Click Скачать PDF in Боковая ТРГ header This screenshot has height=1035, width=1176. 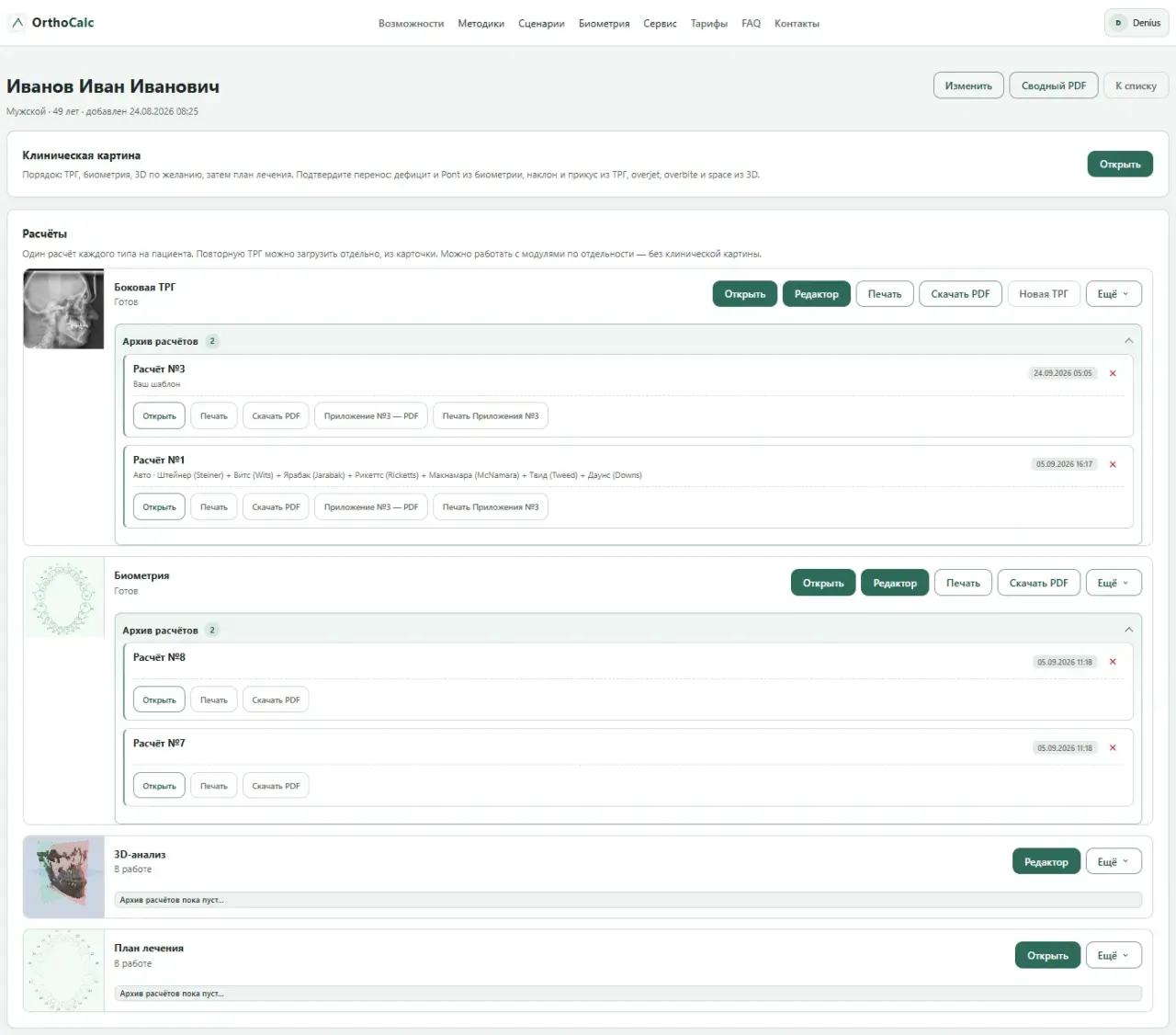(960, 294)
